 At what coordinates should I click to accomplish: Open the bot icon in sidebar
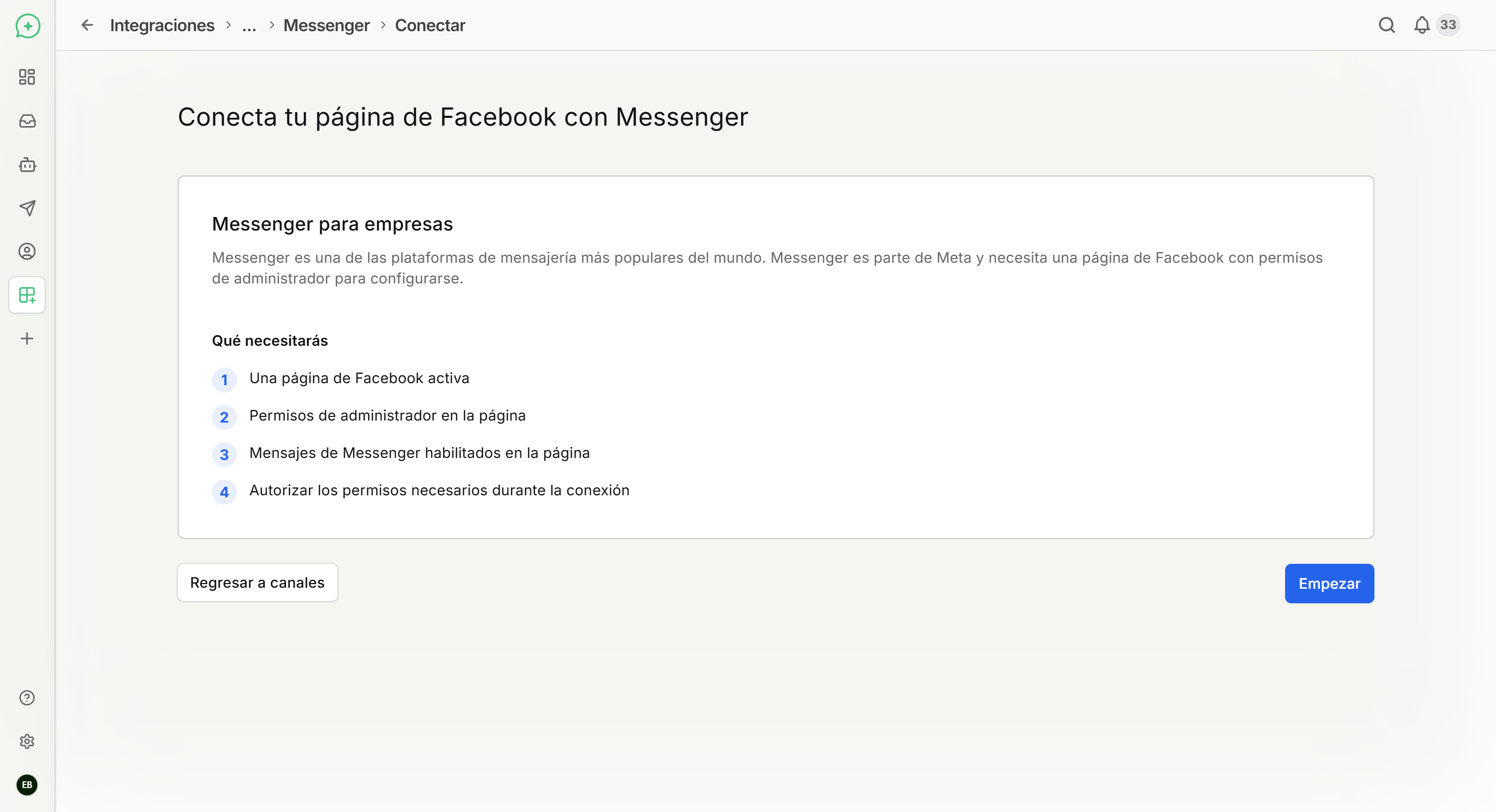(28, 165)
